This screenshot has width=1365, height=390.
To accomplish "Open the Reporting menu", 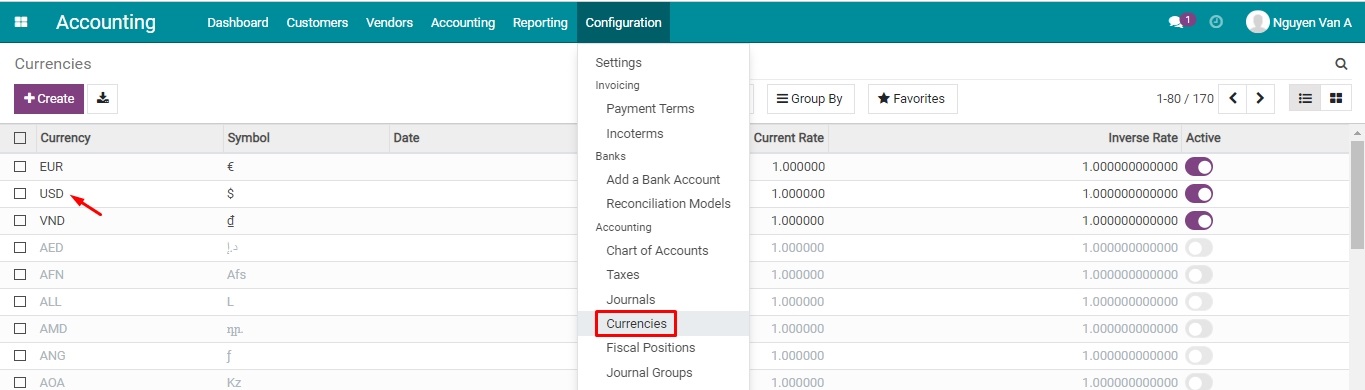I will click(x=540, y=22).
